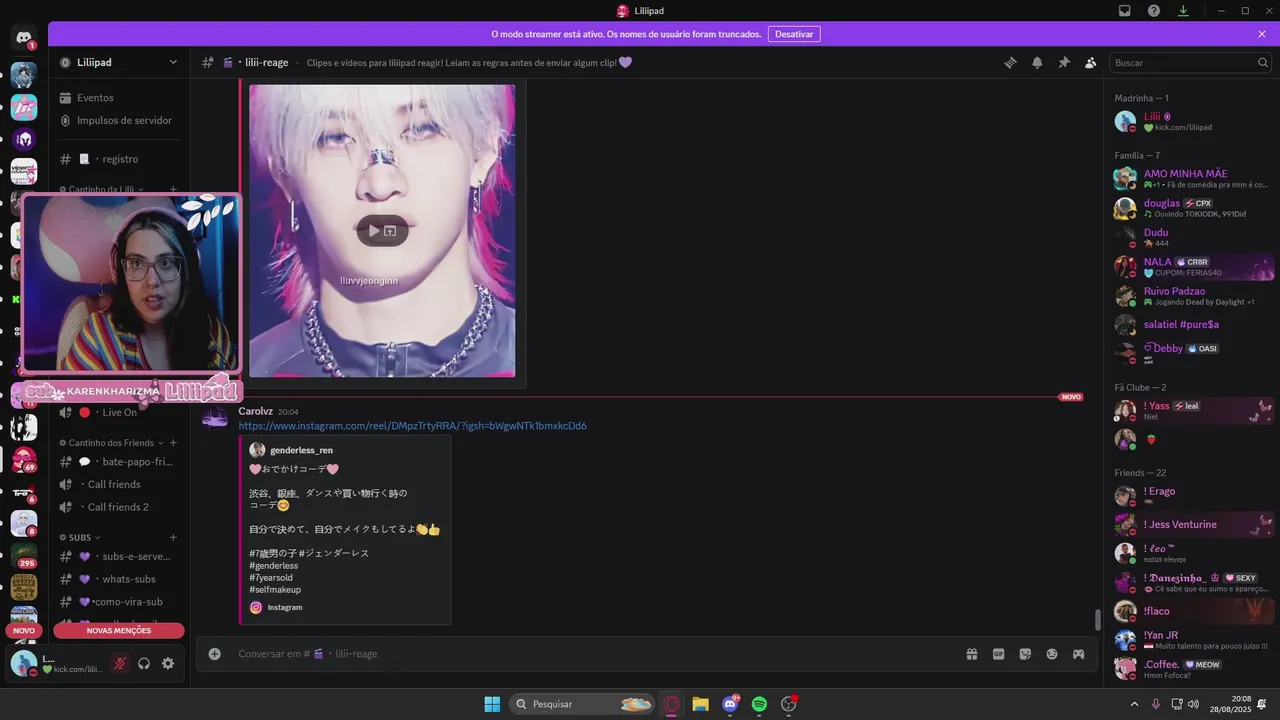Open the inbox icon in title bar

point(1125,10)
